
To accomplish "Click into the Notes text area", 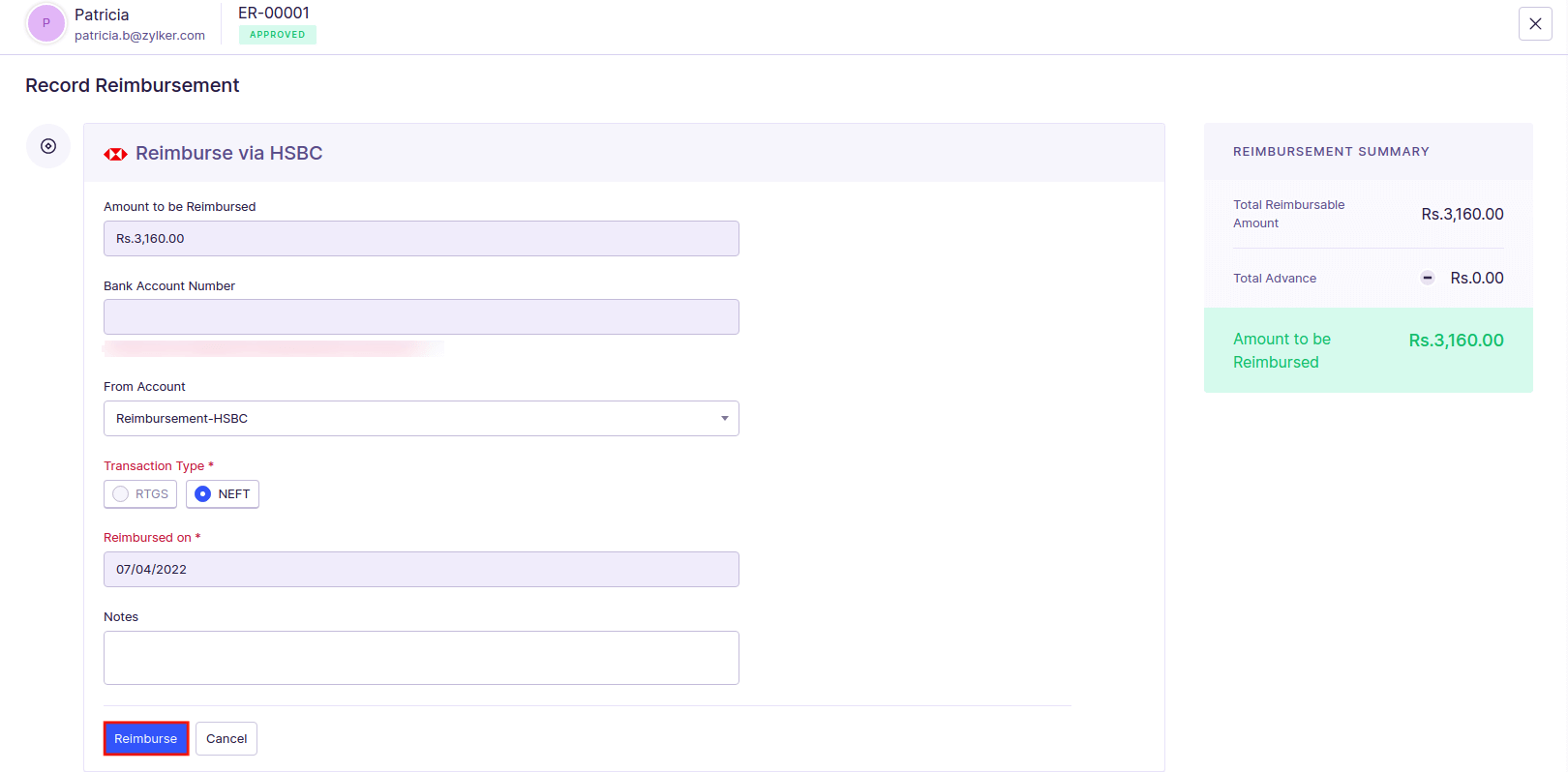I will pyautogui.click(x=421, y=658).
